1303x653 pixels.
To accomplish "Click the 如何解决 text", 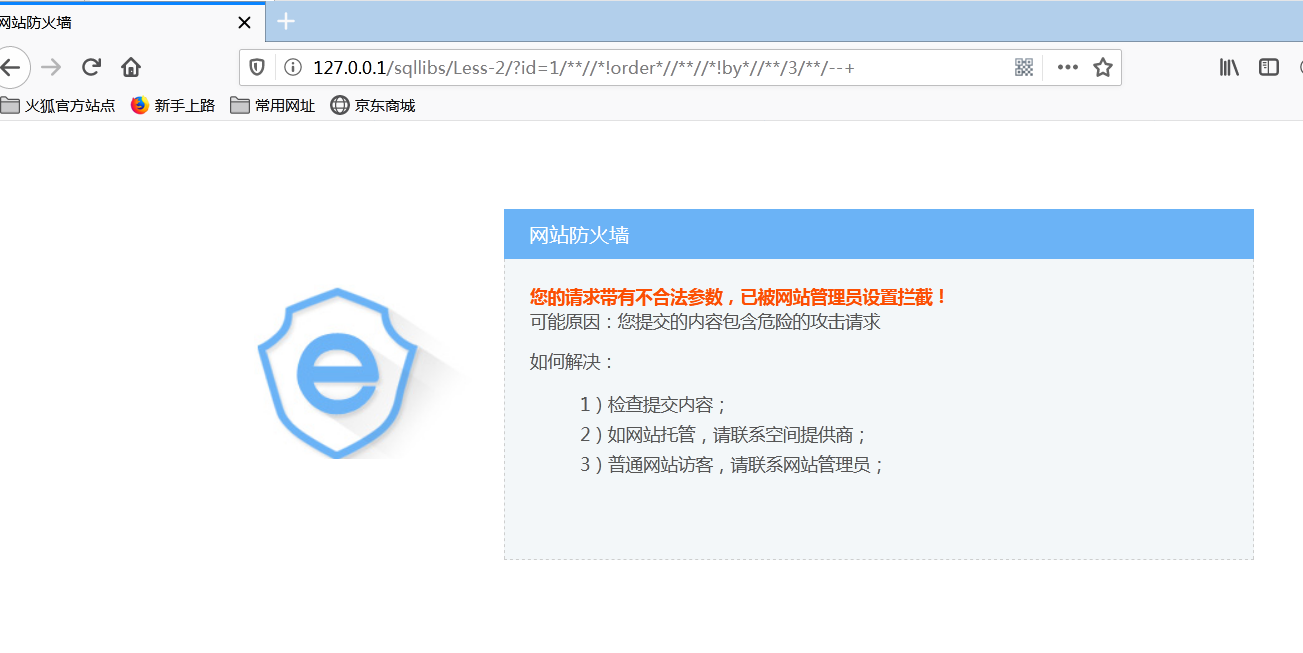I will click(573, 362).
